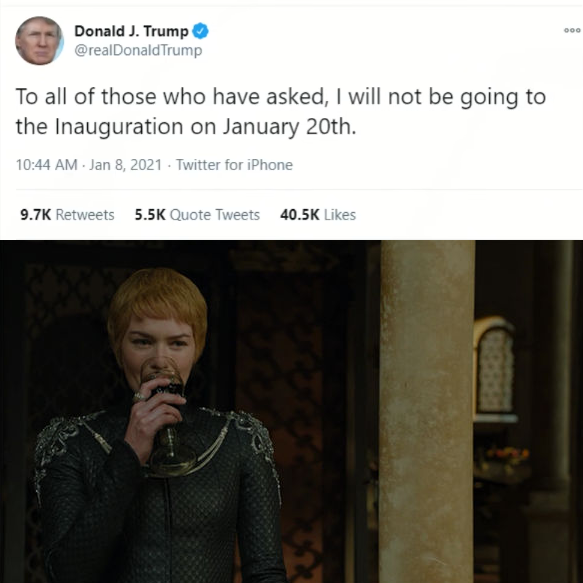Click the word Inauguration in the tweet
The height and width of the screenshot is (583, 583).
[119, 127]
